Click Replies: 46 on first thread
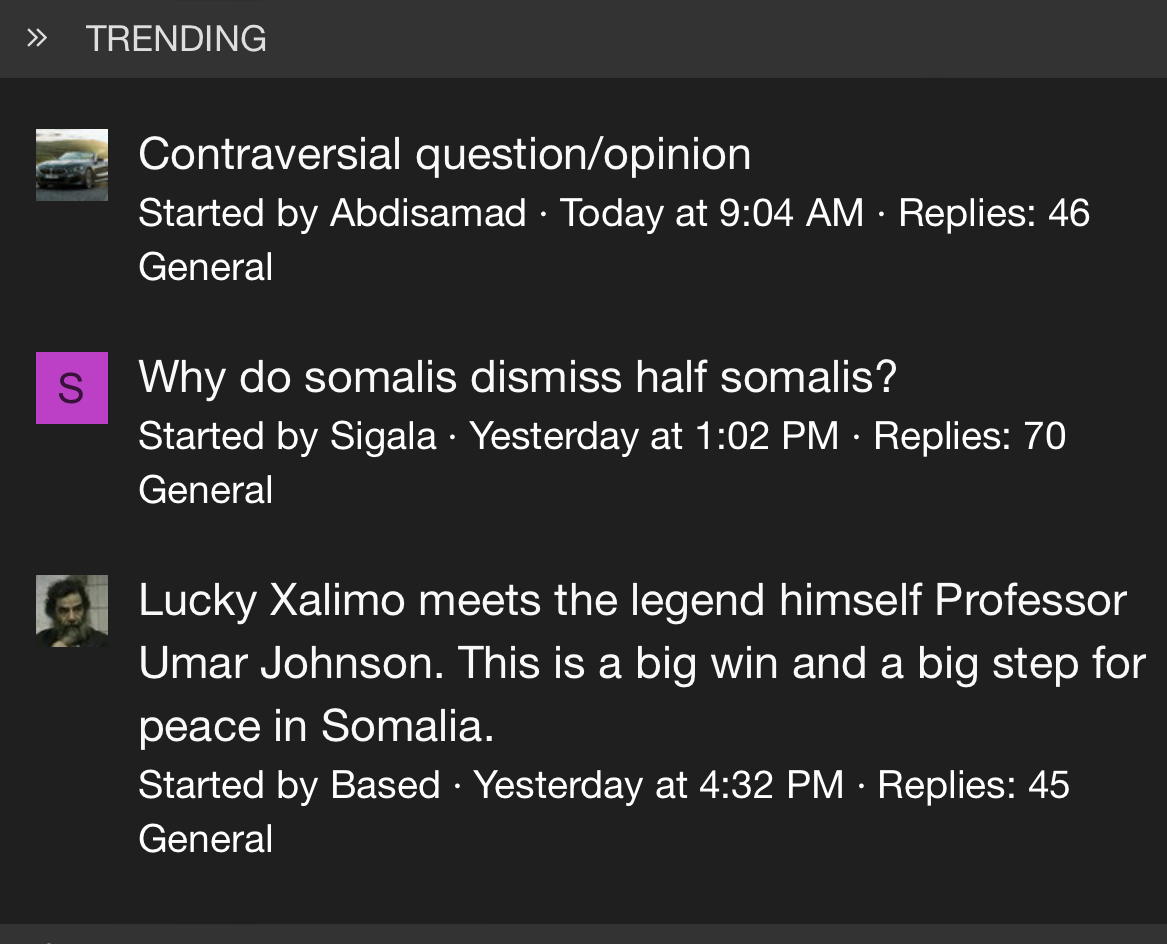This screenshot has height=944, width=1167. tap(994, 213)
